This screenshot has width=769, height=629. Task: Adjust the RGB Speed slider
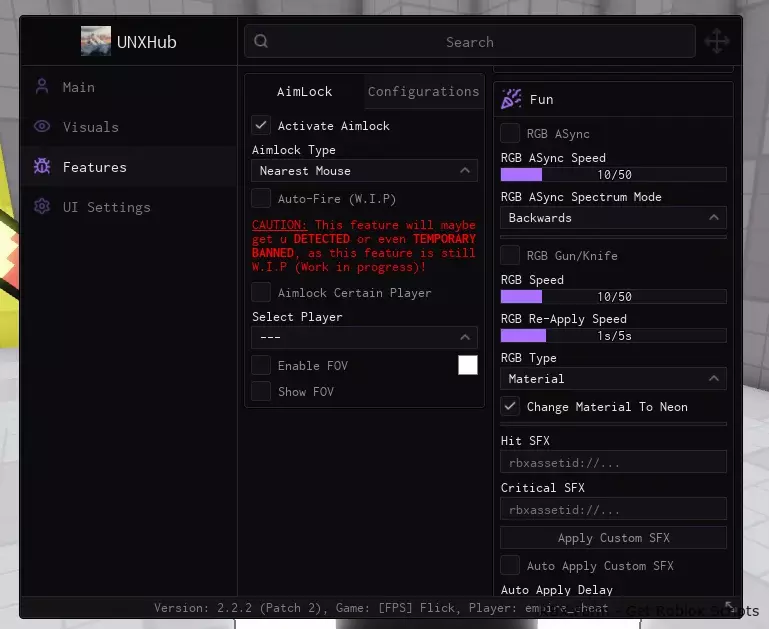pos(613,297)
